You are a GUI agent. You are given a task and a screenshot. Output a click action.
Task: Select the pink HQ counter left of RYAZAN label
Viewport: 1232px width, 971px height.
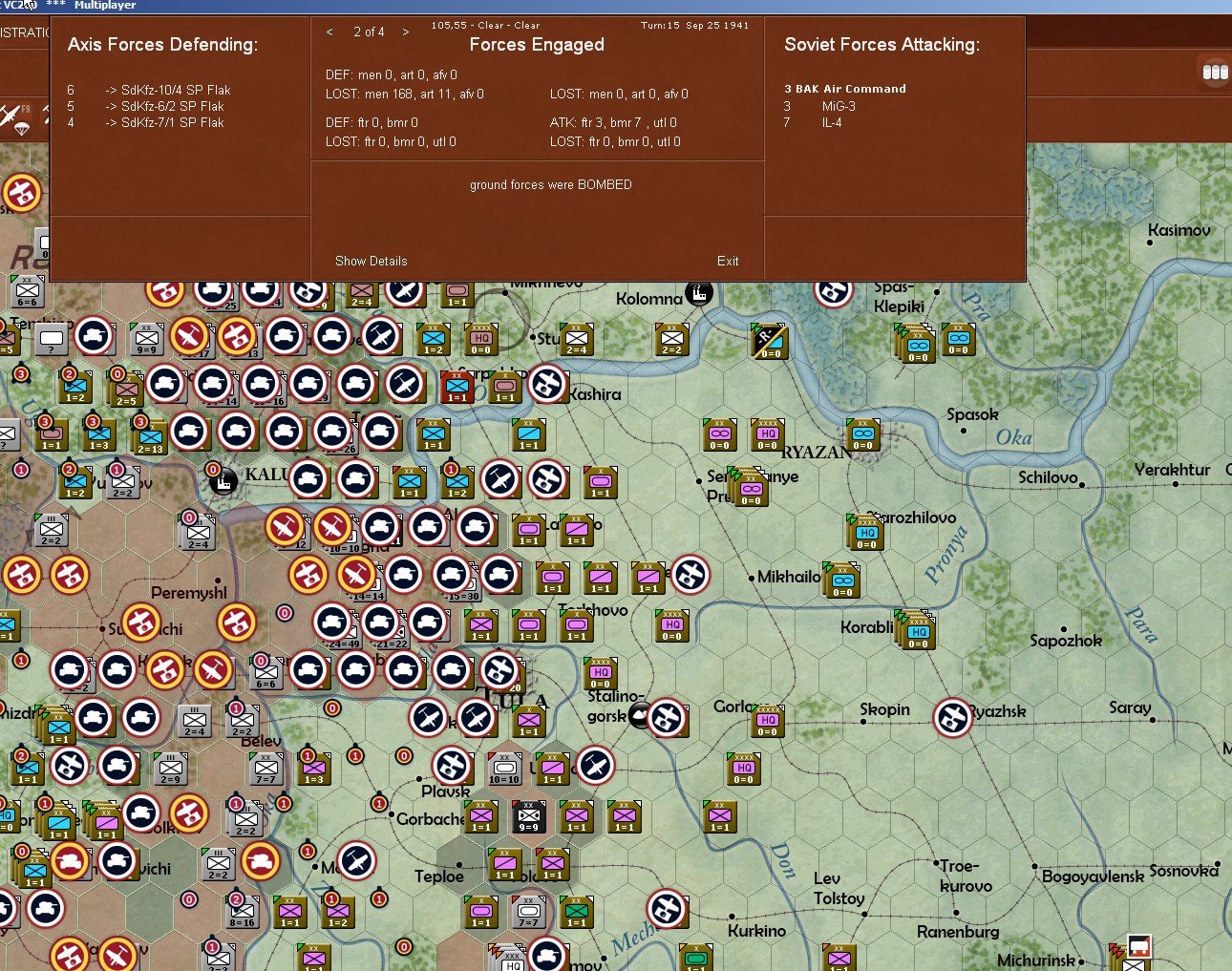click(x=768, y=435)
